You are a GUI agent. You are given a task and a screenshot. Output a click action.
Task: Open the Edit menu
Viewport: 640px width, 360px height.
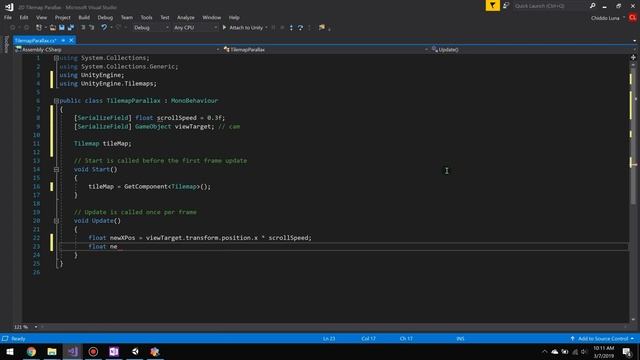click(24, 18)
